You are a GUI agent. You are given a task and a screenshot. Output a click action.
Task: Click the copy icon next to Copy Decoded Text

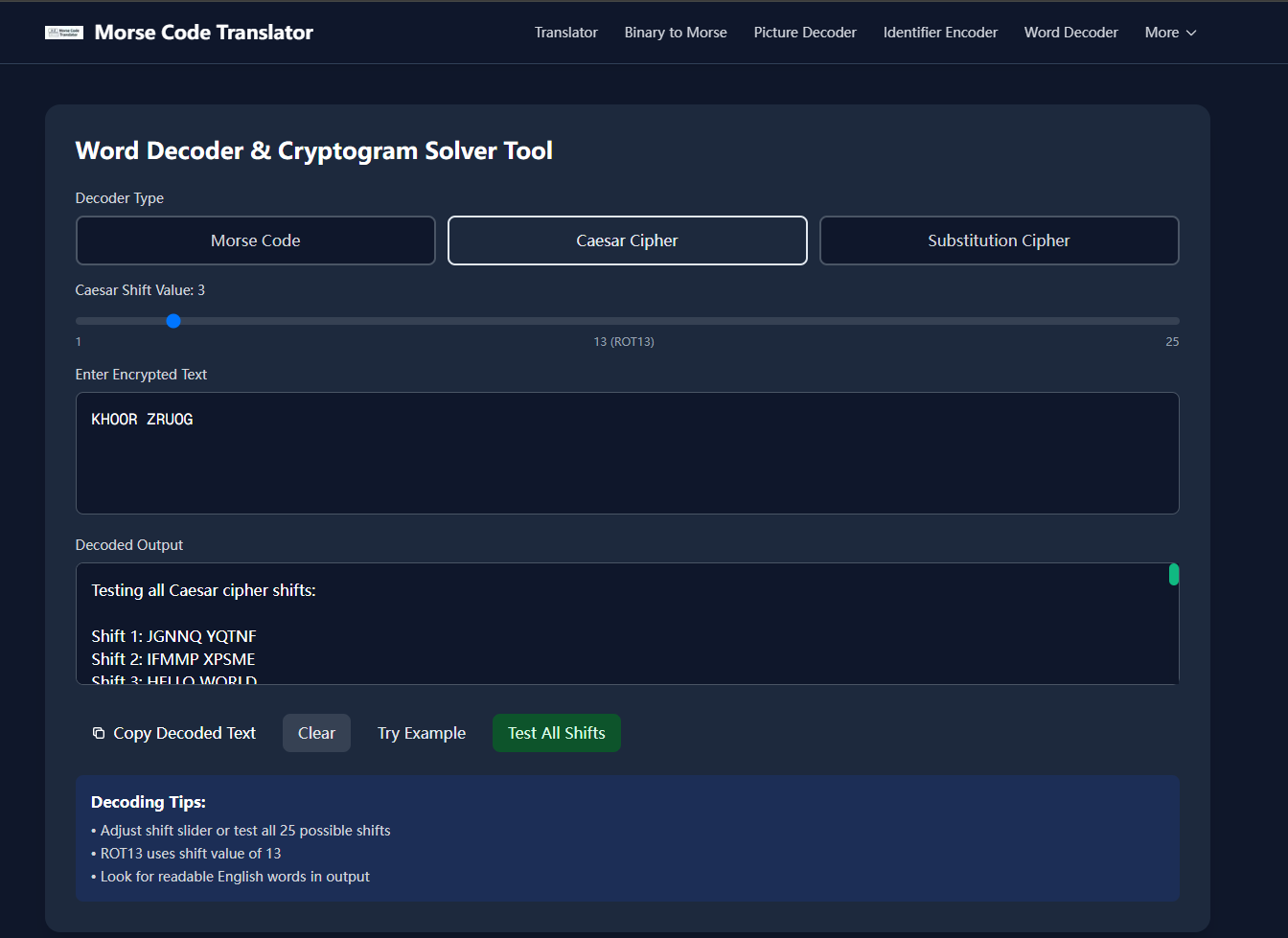(x=98, y=733)
